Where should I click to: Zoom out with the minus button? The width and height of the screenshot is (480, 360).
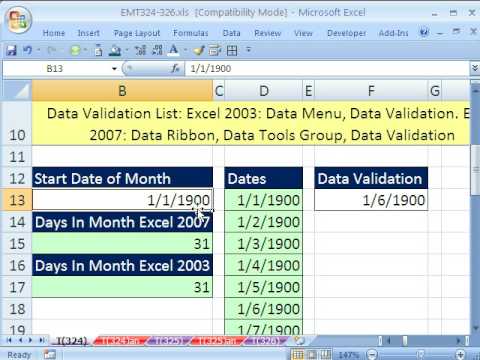(372, 355)
